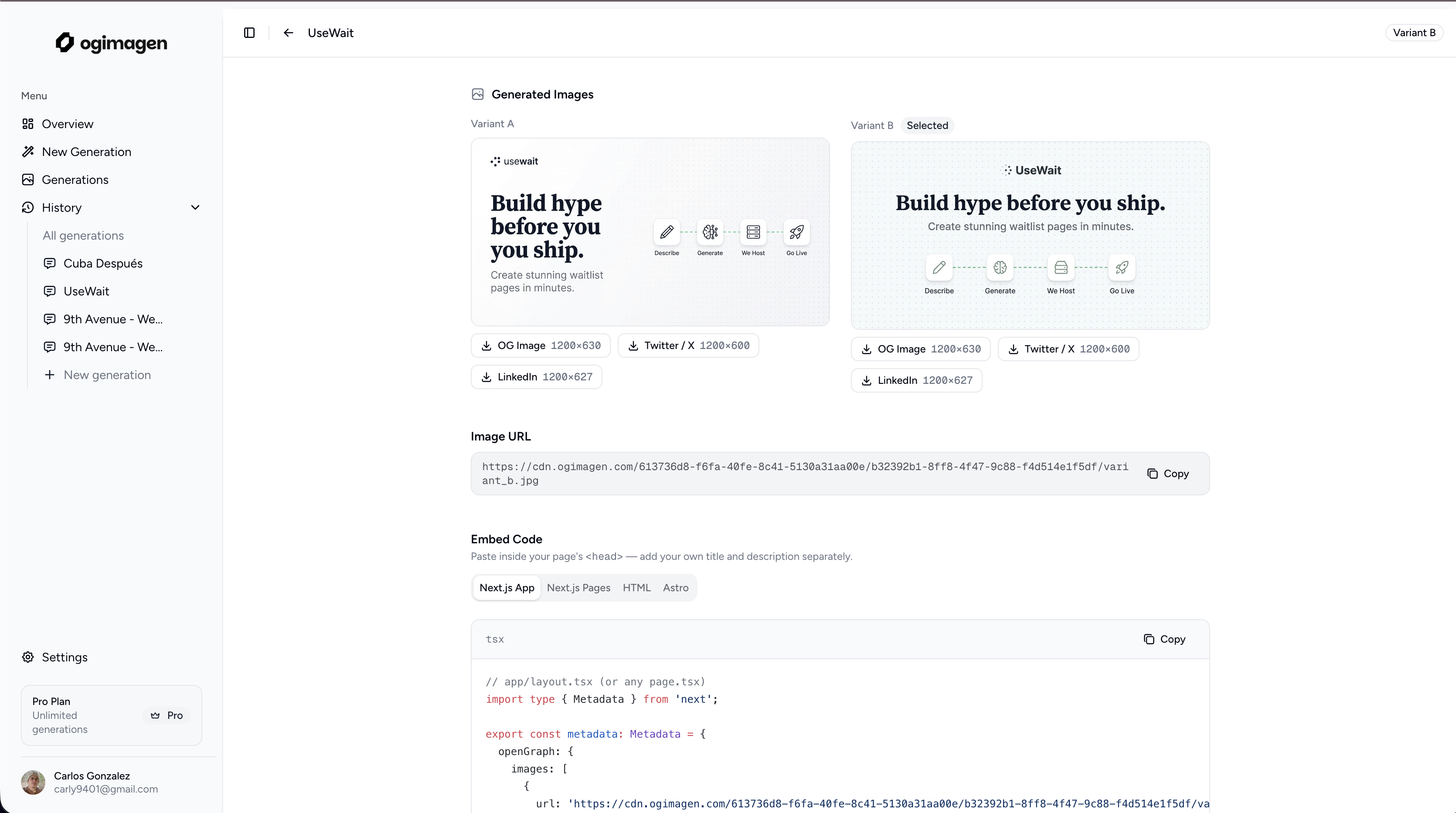Start a New generation from History
The height and width of the screenshot is (813, 1456).
click(107, 375)
